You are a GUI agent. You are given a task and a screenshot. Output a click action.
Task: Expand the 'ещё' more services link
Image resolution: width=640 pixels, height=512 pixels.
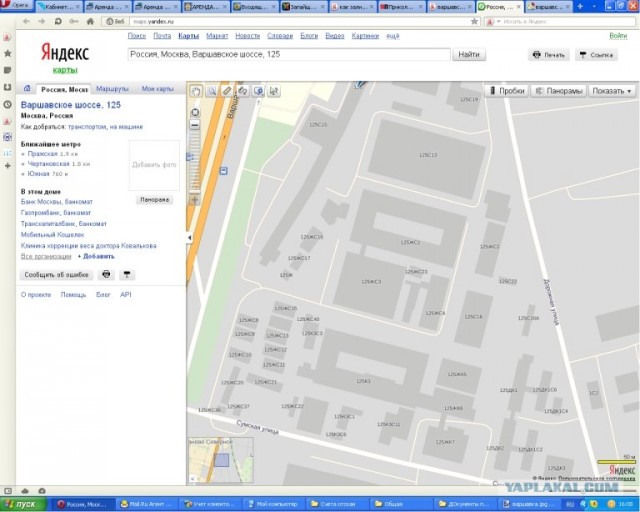pyautogui.click(x=393, y=36)
